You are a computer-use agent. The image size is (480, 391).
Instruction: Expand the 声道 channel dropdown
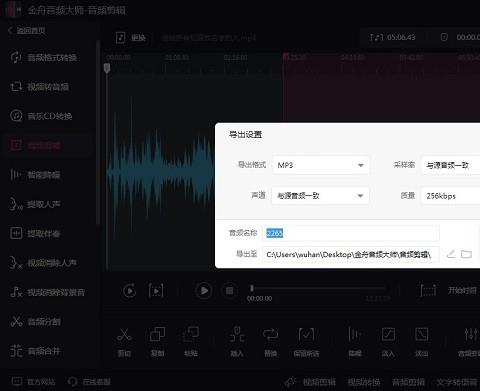pyautogui.click(x=320, y=196)
